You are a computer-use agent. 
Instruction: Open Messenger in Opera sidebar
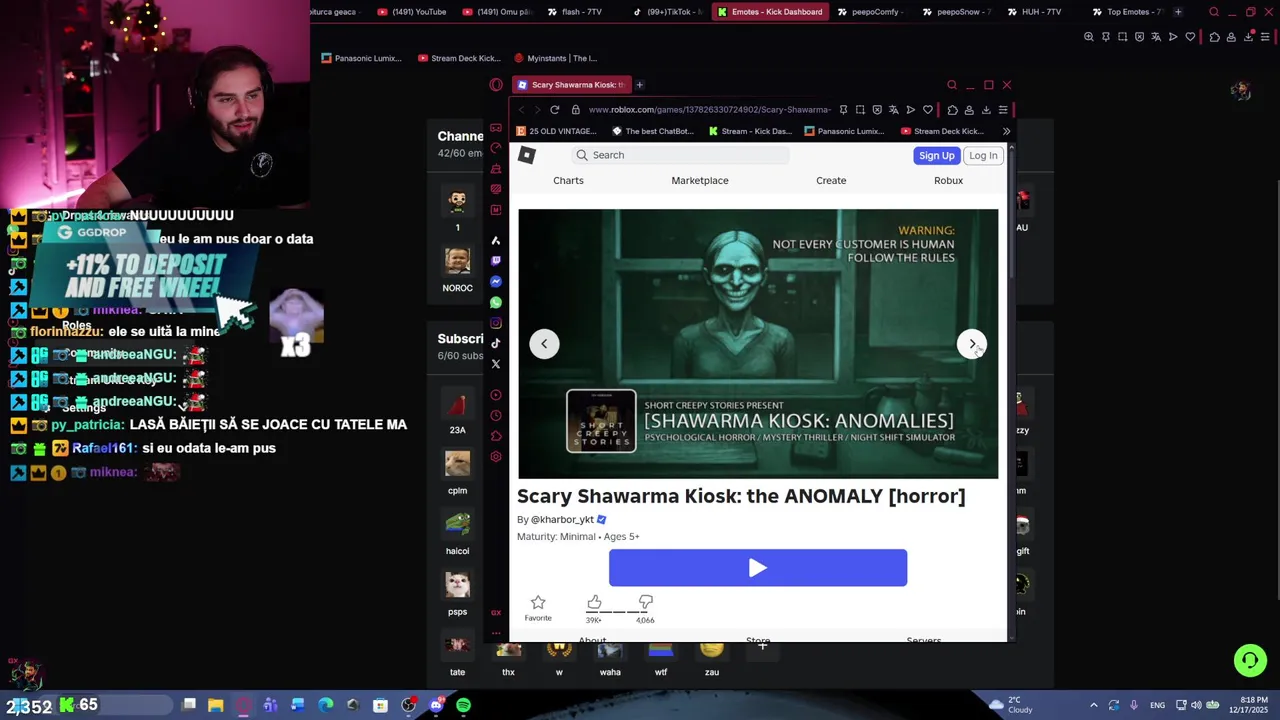(x=496, y=282)
